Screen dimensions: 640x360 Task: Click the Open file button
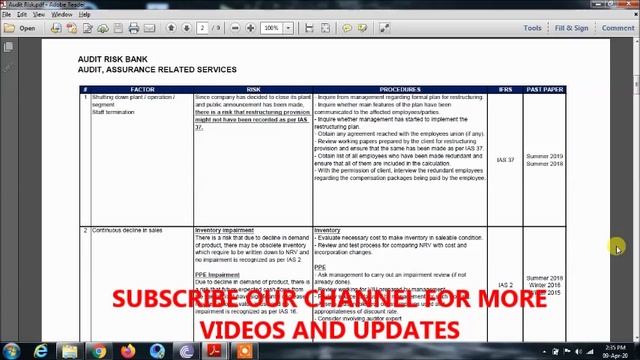[x=20, y=28]
